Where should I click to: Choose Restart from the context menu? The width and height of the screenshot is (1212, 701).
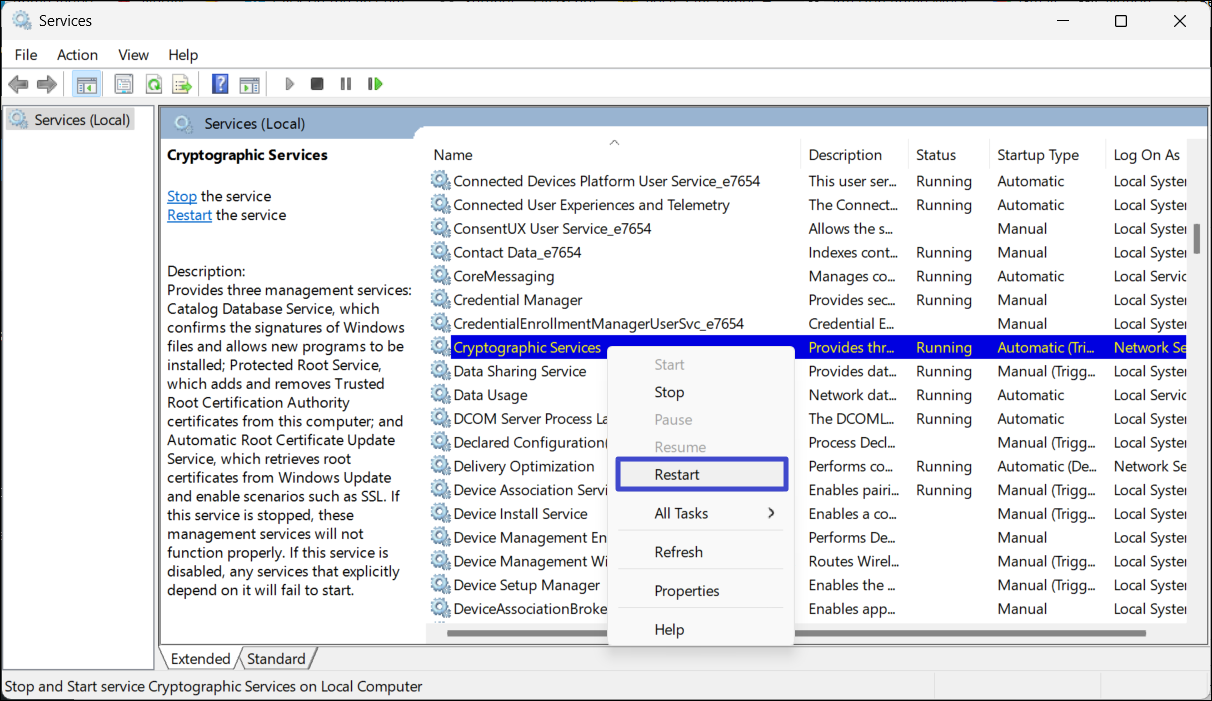pos(701,474)
